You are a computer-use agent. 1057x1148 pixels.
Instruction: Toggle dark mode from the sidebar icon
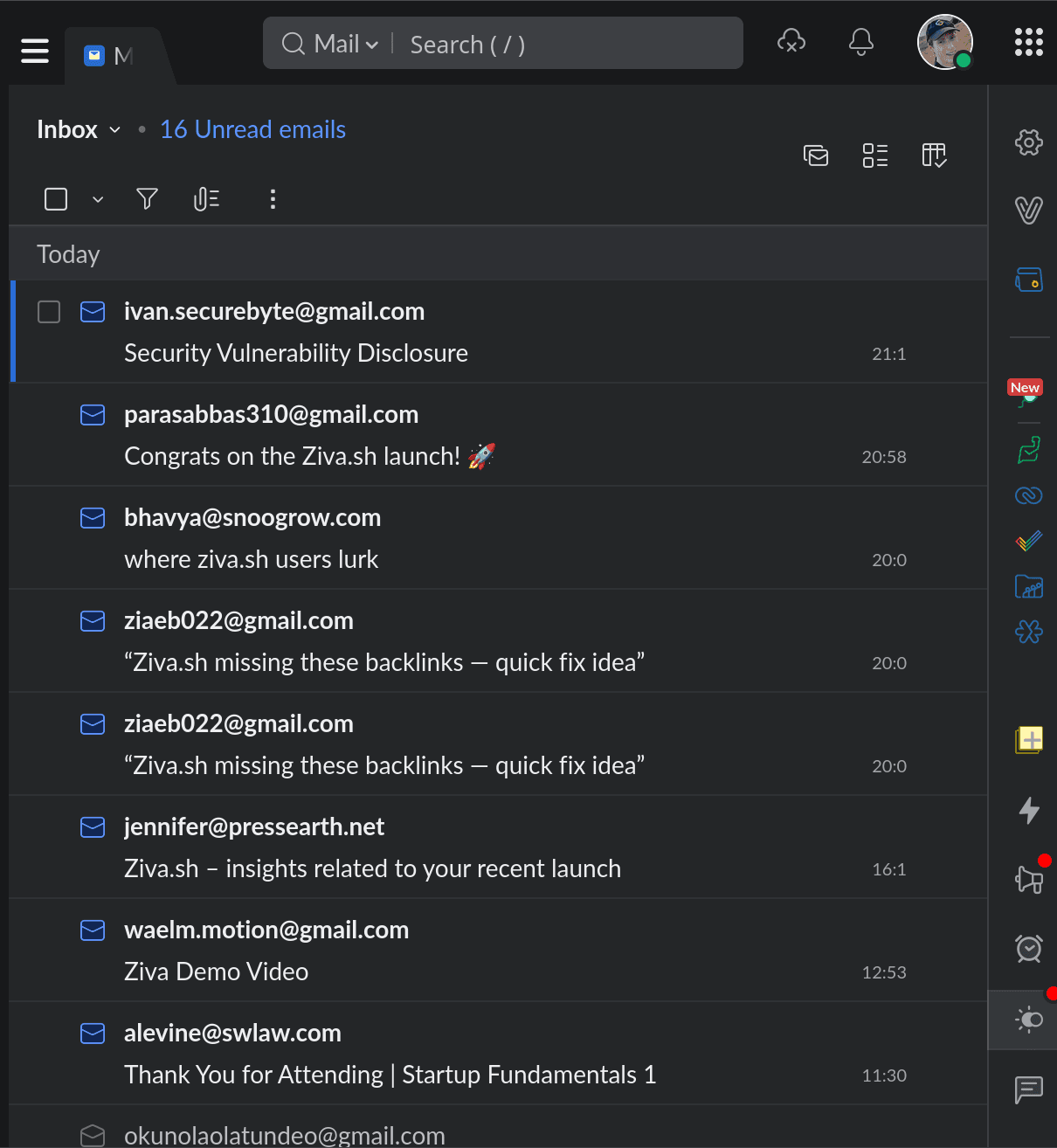coord(1028,1020)
